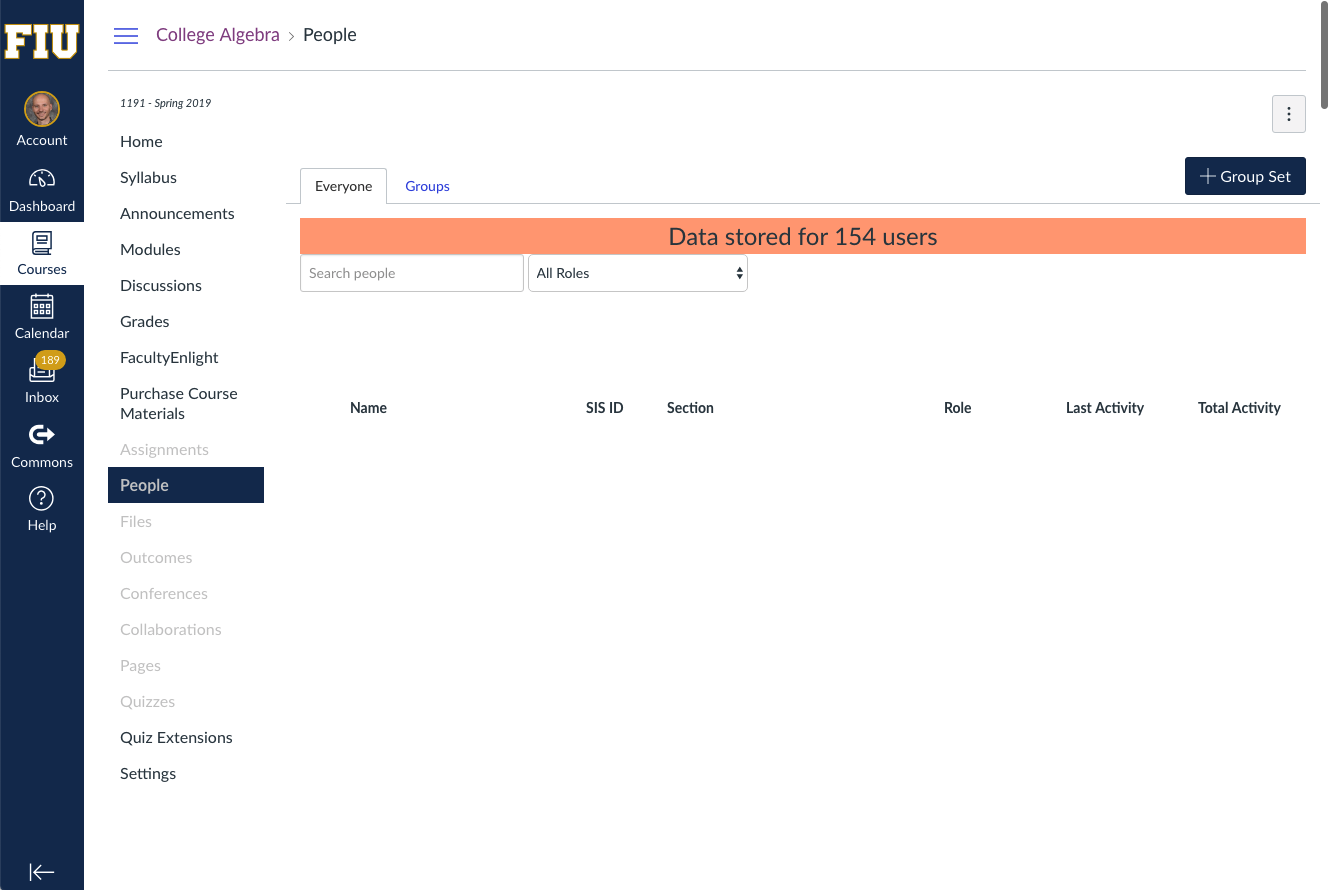Click the add Group Set button
Screen dimensions: 1328x890
pyautogui.click(x=1245, y=176)
